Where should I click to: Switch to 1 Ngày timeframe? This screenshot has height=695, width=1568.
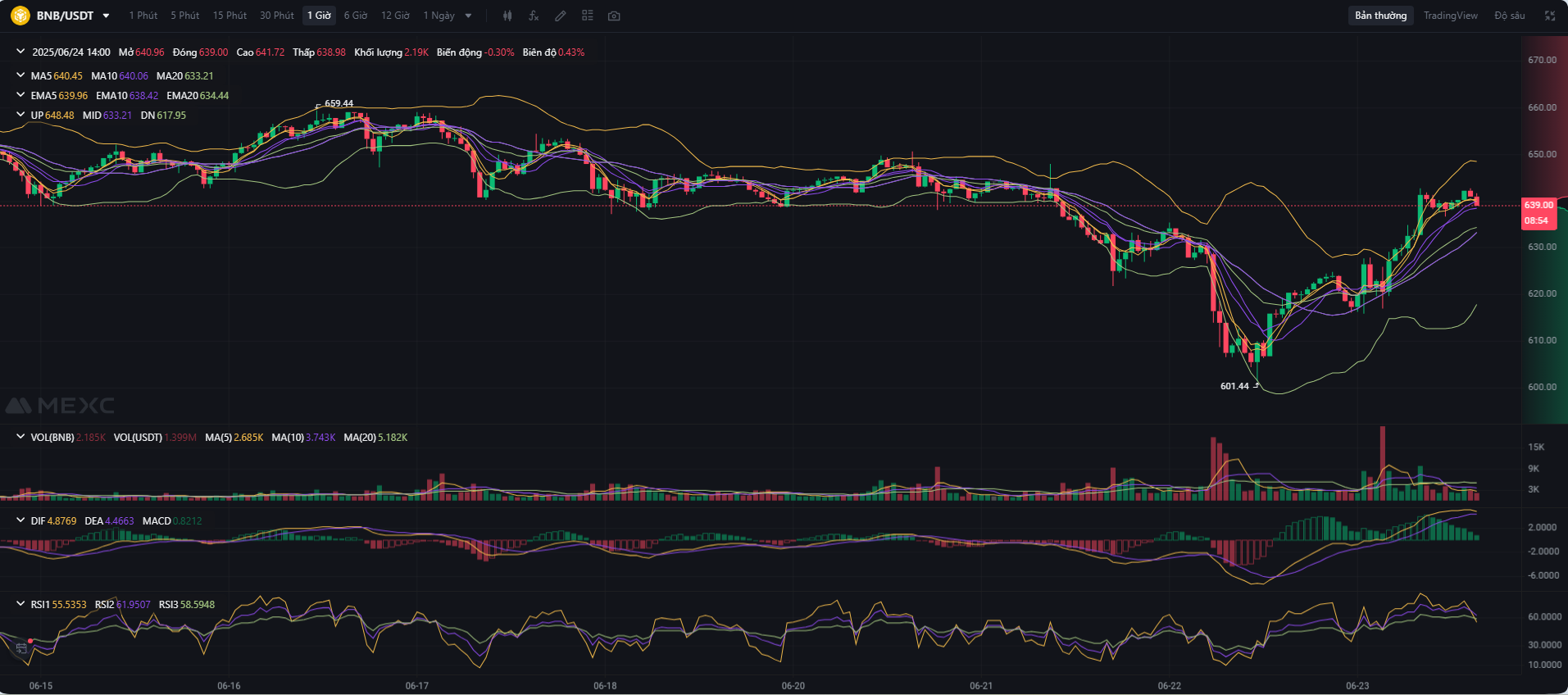[x=439, y=16]
